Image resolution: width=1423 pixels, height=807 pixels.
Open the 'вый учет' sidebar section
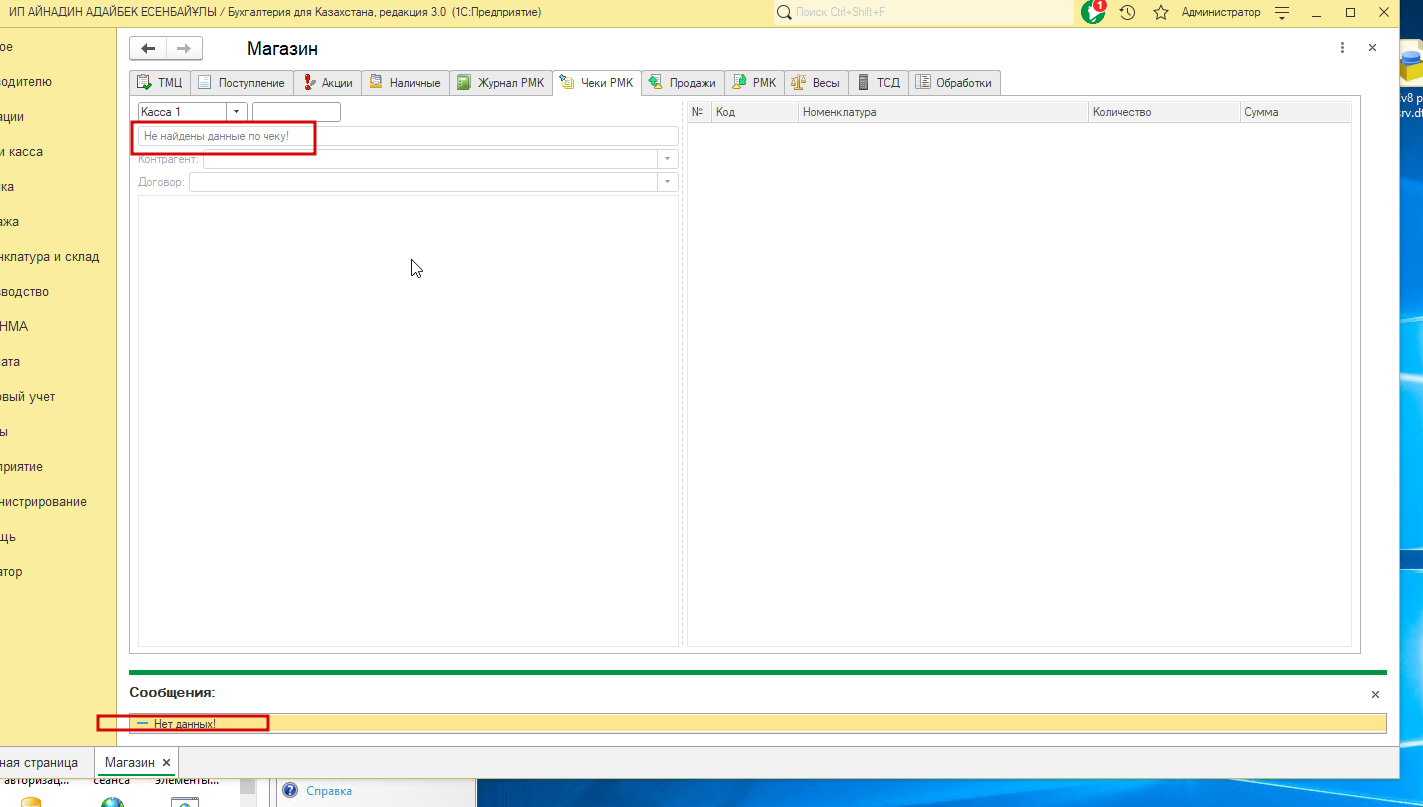pos(28,397)
